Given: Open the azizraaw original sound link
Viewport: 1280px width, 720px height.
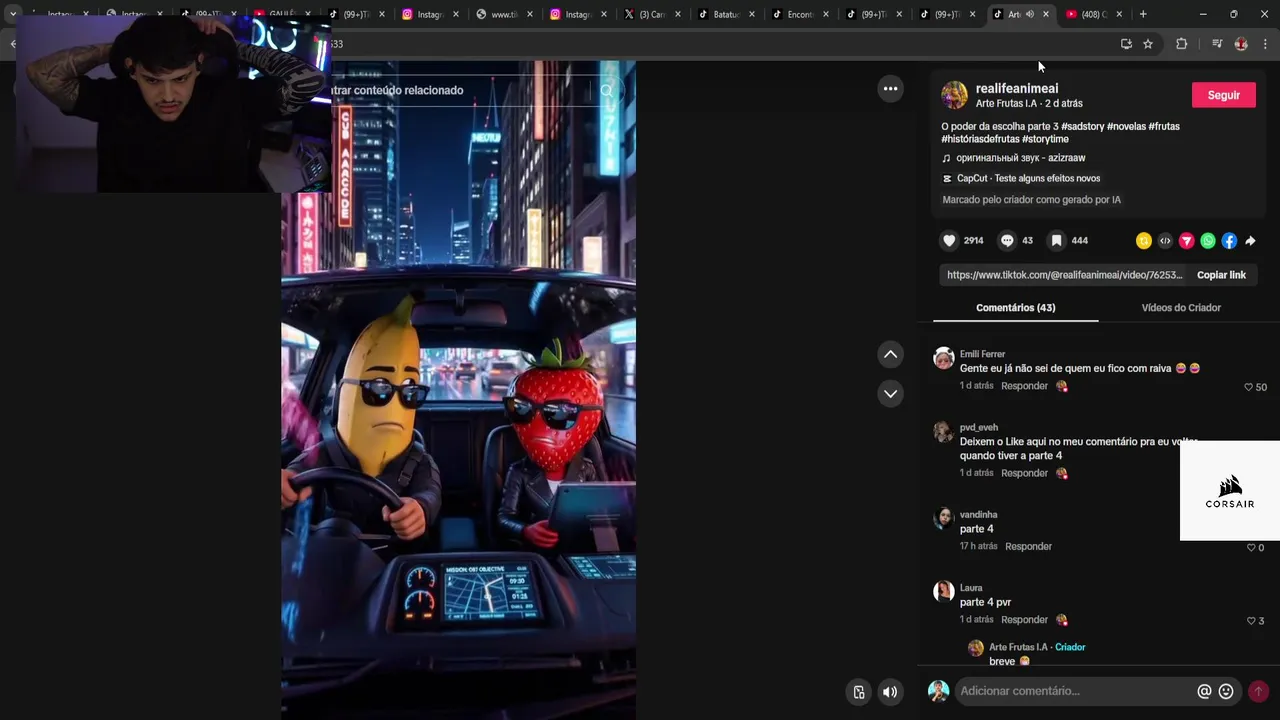Looking at the screenshot, I should pos(1020,158).
